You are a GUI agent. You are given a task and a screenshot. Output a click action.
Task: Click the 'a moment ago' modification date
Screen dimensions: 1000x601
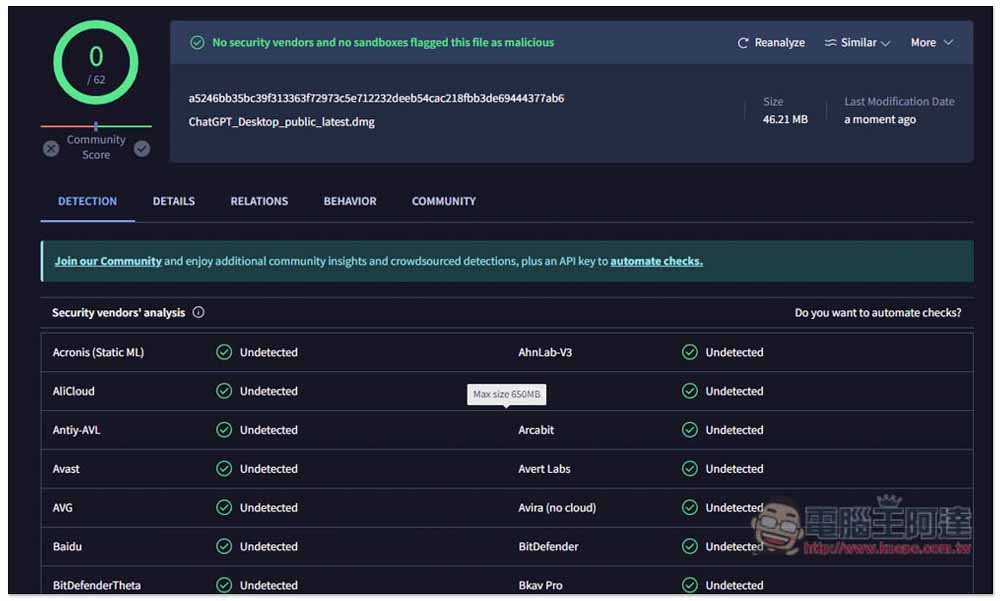880,119
